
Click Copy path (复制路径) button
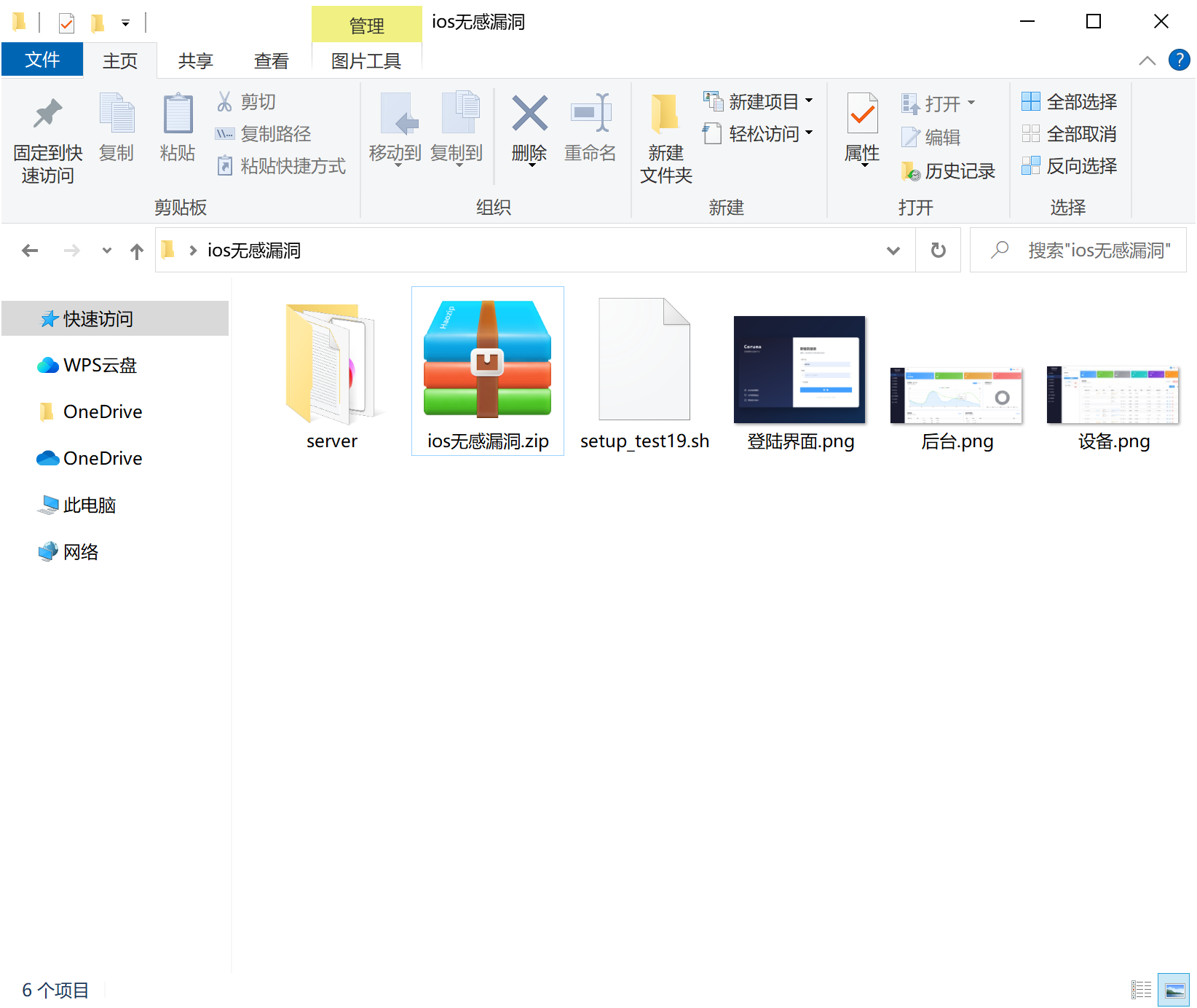[x=264, y=134]
